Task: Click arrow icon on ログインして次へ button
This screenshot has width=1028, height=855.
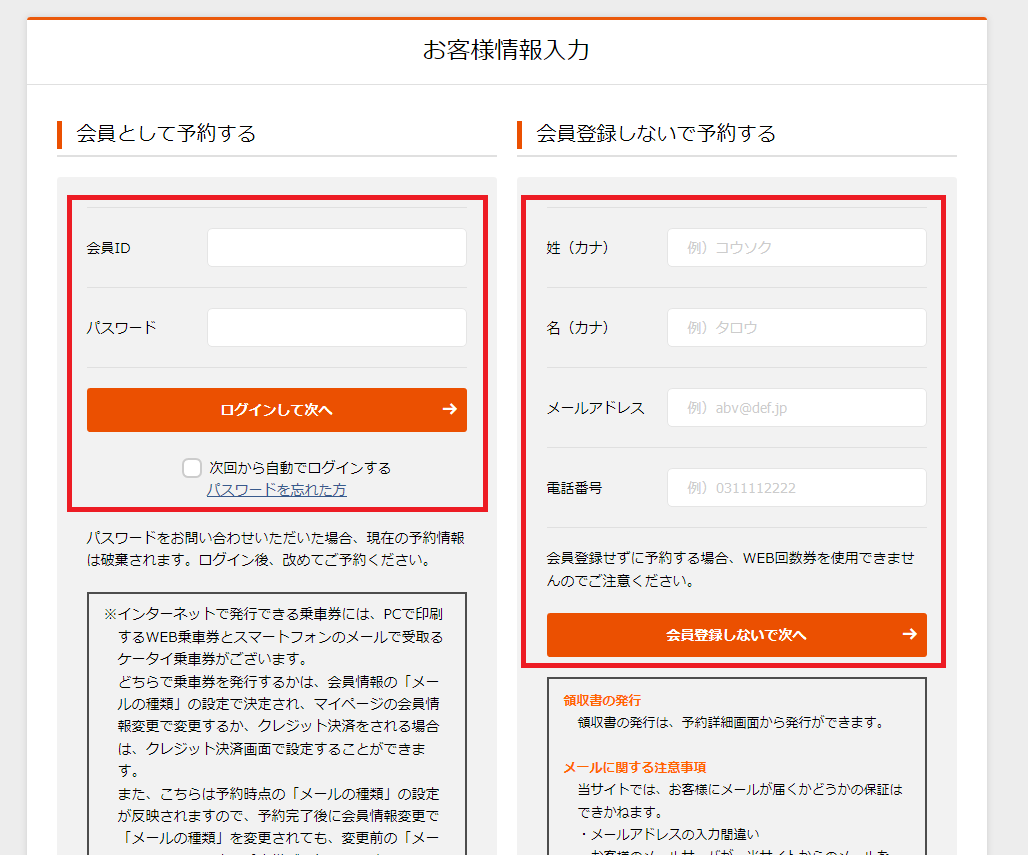Action: (x=450, y=409)
